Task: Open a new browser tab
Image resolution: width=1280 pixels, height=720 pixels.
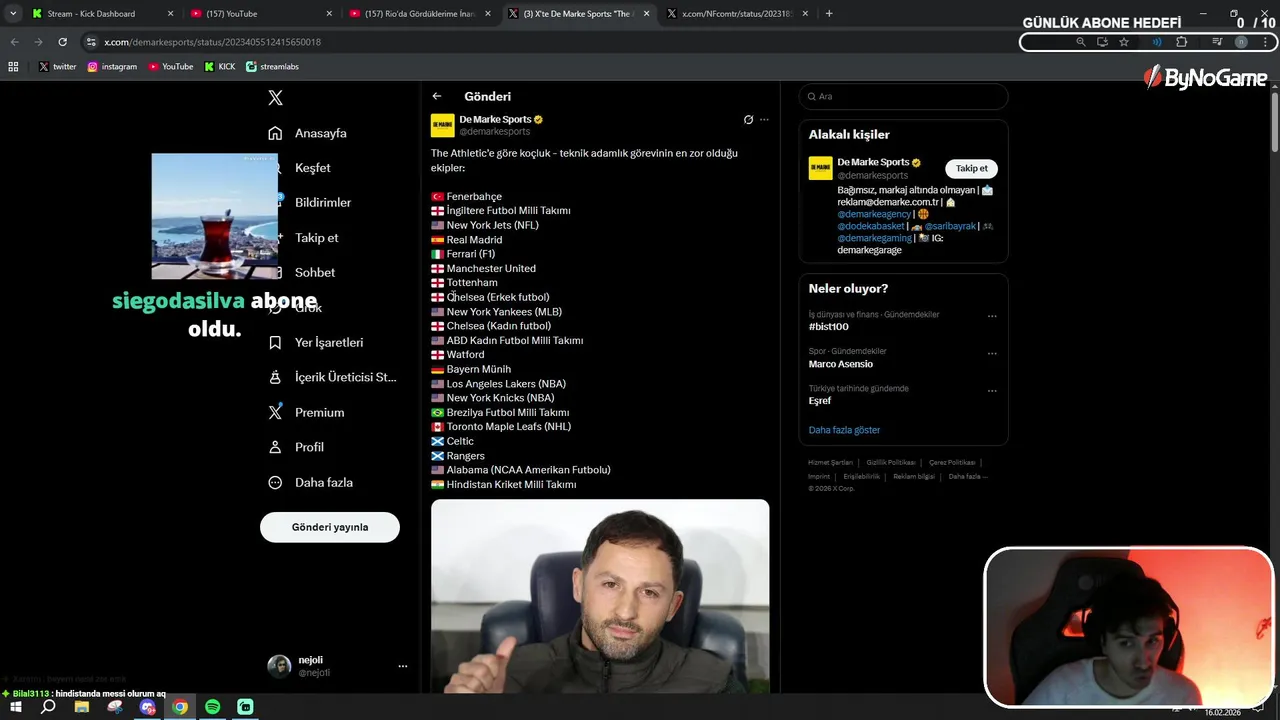Action: click(x=829, y=14)
